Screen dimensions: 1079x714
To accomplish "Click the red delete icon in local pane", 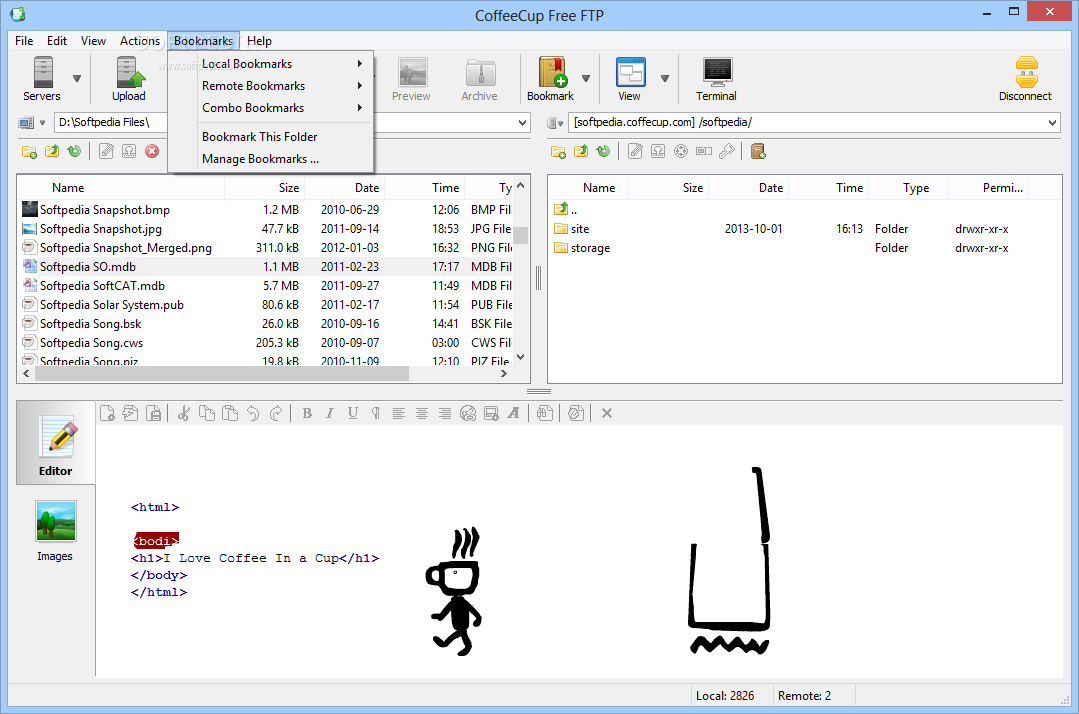I will [152, 151].
